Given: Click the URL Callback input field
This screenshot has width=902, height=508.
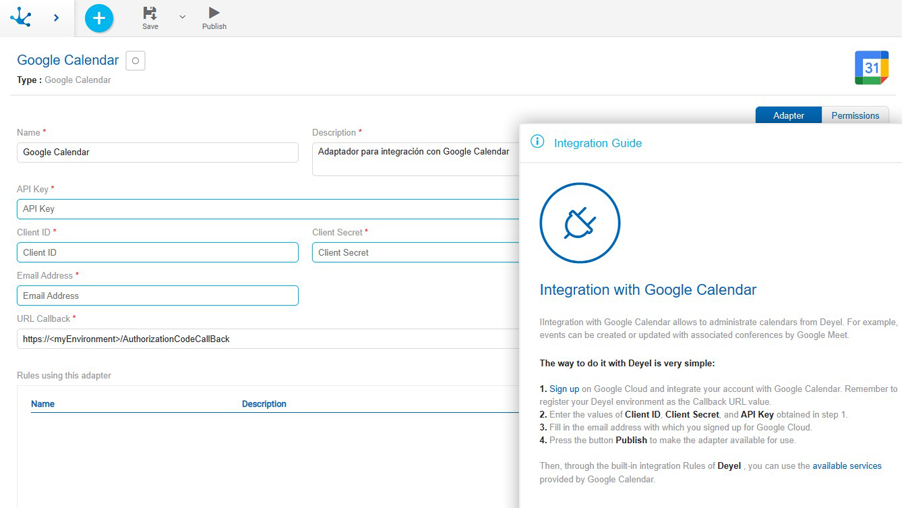Looking at the screenshot, I should point(268,339).
